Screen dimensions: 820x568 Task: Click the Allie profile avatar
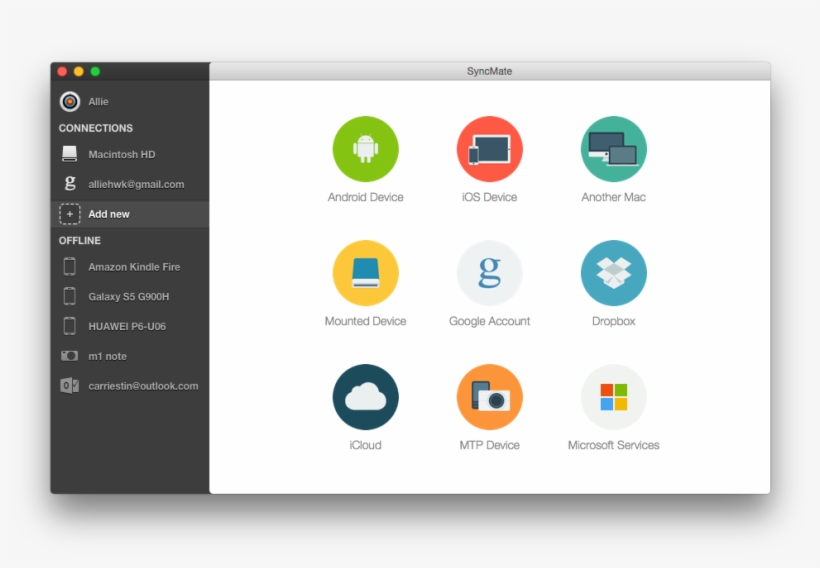(70, 101)
